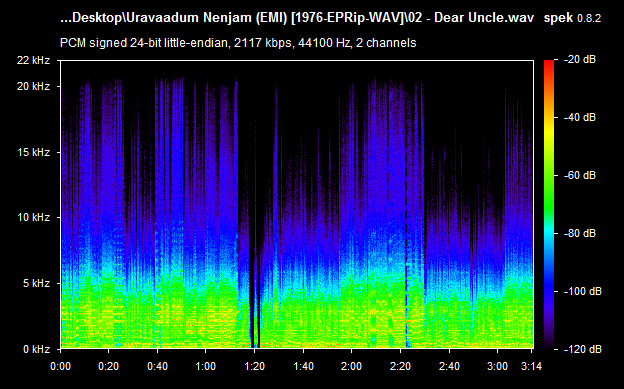624x389 pixels.
Task: Click the 22 kHz frequency label
Action: [33, 60]
